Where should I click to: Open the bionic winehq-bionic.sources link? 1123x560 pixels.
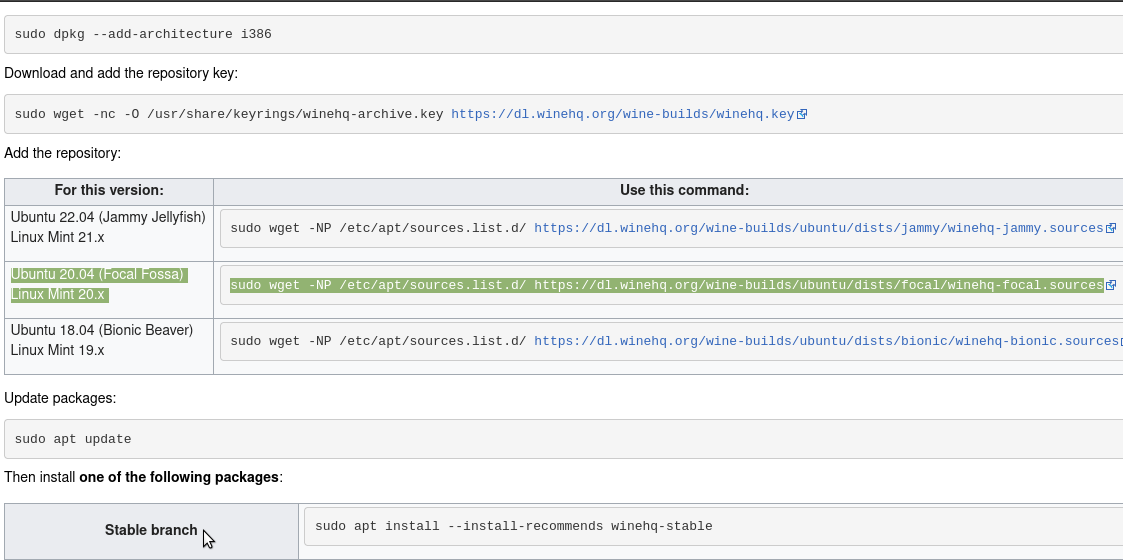tap(825, 341)
